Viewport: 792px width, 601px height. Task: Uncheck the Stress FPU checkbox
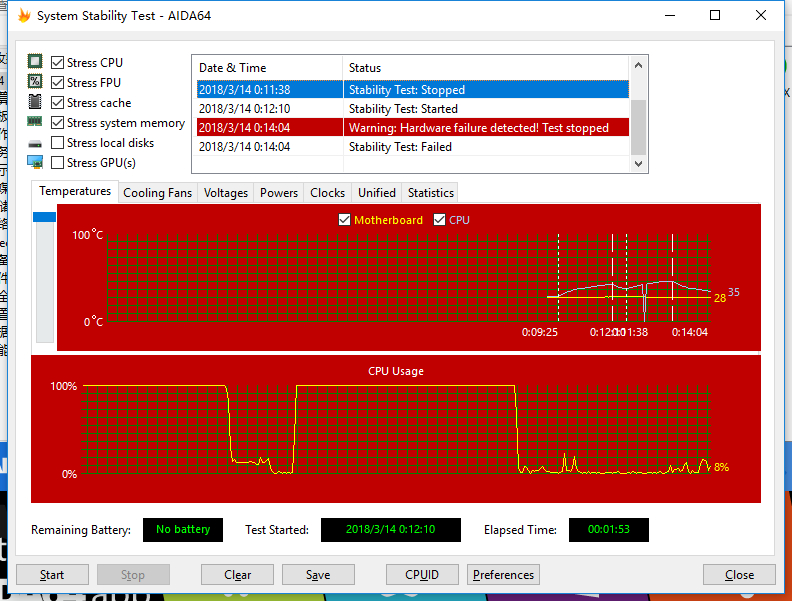click(58, 82)
